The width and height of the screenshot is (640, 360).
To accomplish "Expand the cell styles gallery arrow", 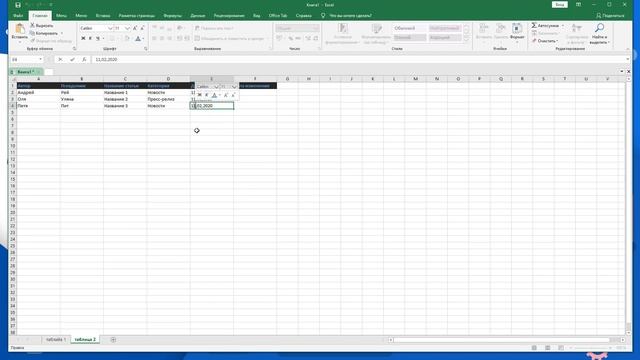I will pos(467,40).
